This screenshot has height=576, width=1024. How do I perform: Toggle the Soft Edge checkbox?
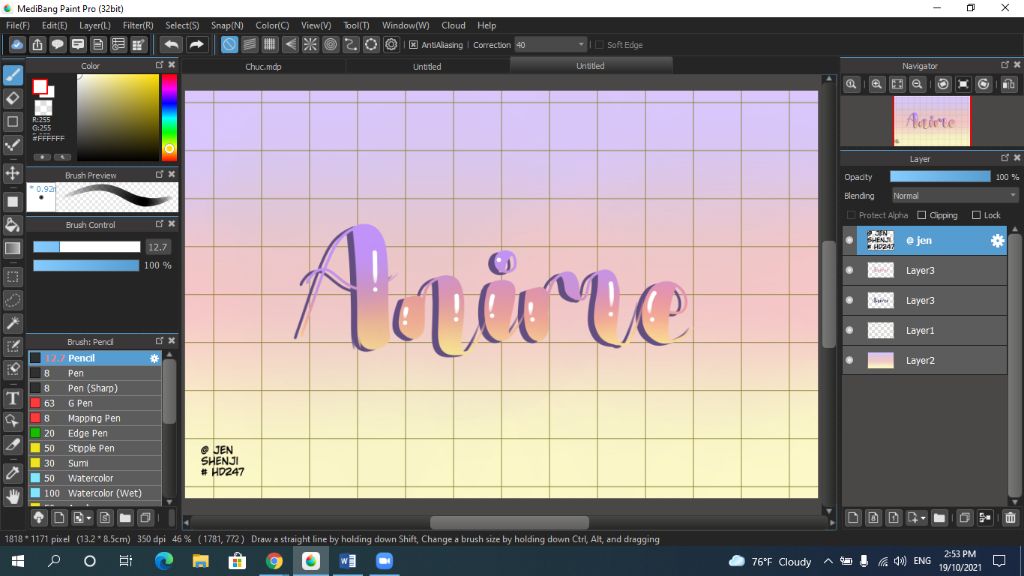point(600,44)
